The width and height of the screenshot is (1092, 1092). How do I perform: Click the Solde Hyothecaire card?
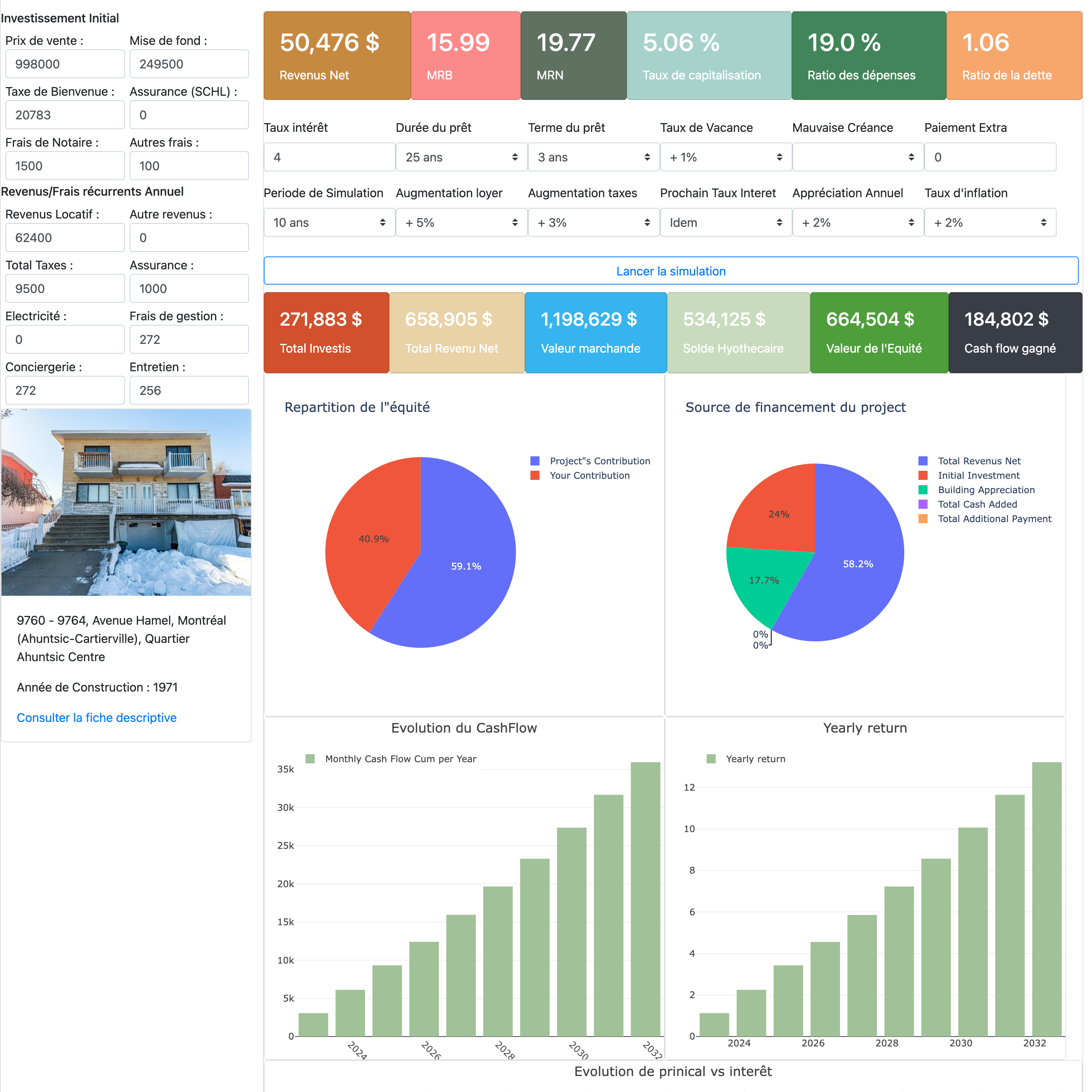[738, 332]
